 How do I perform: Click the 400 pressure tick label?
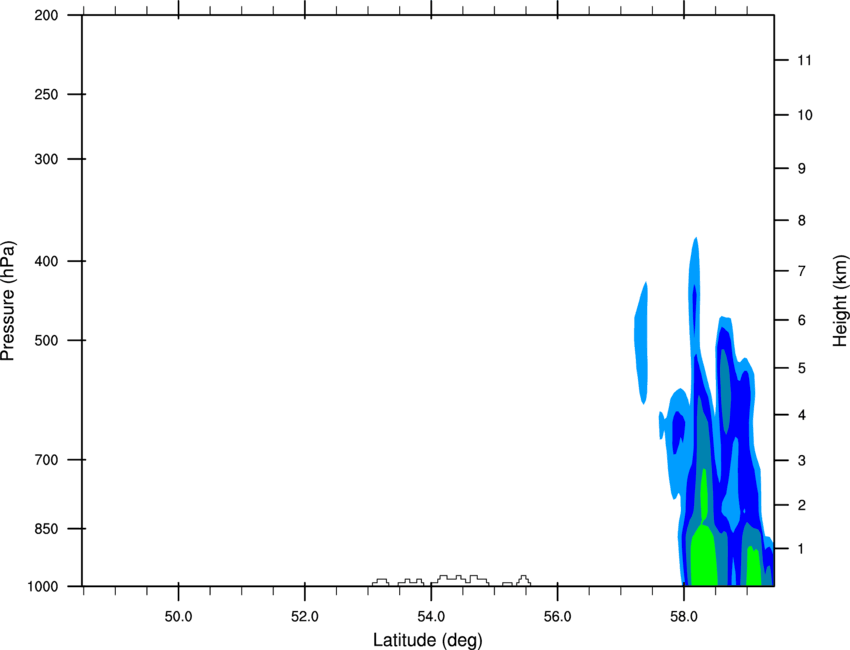coord(46,261)
